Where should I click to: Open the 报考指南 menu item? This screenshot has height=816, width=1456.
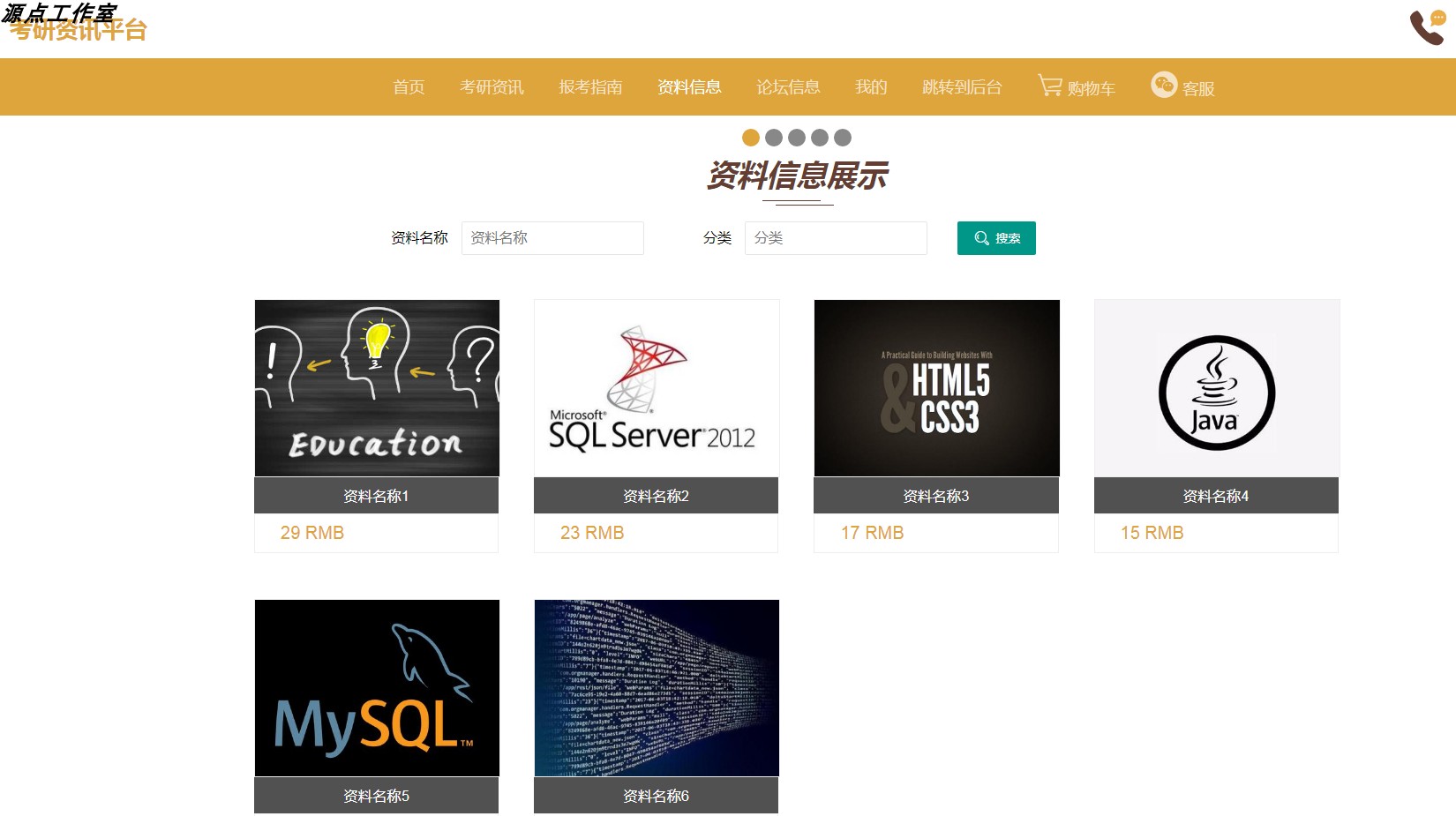[590, 87]
